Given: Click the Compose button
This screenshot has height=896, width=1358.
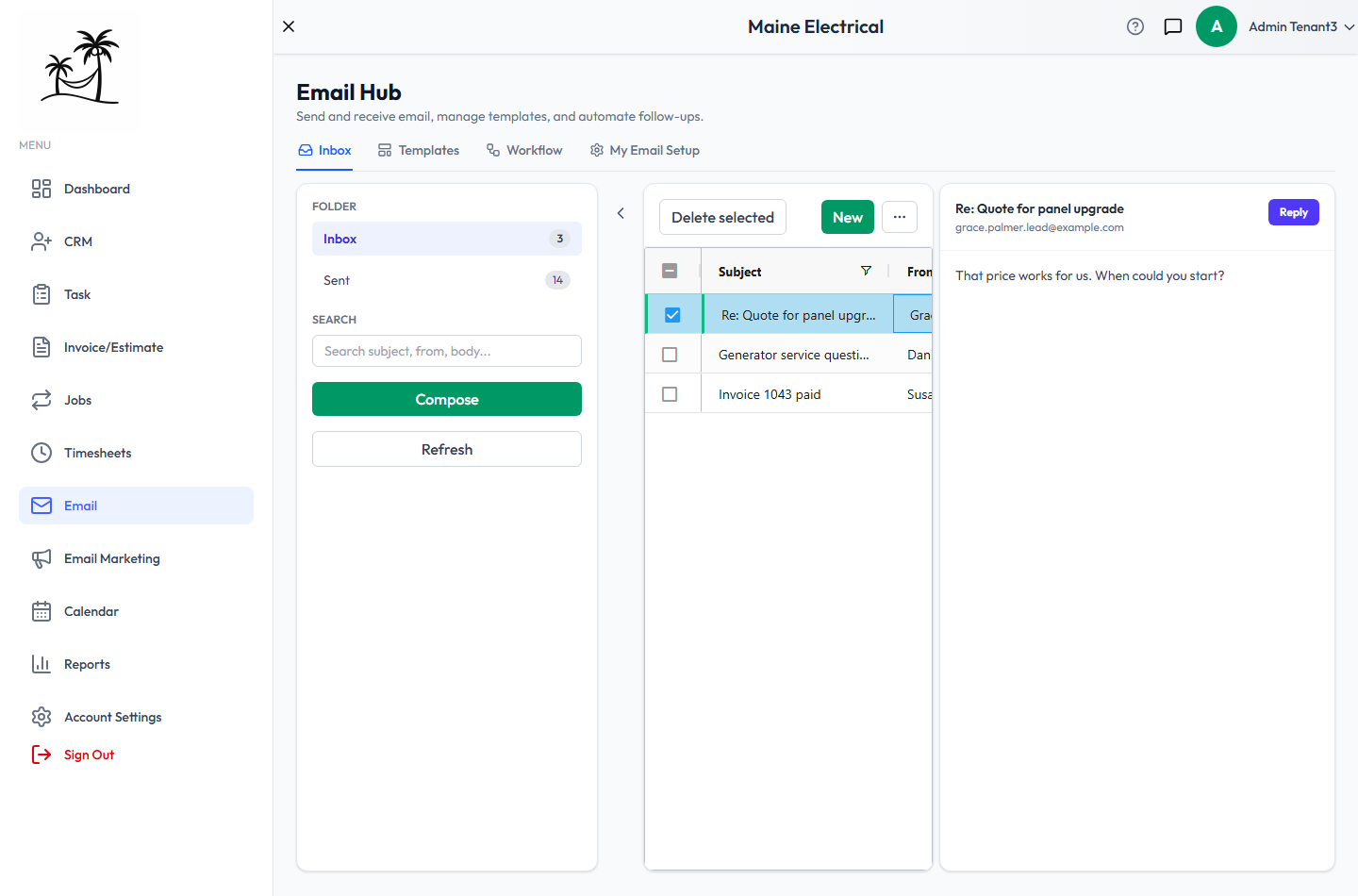Looking at the screenshot, I should click(447, 399).
